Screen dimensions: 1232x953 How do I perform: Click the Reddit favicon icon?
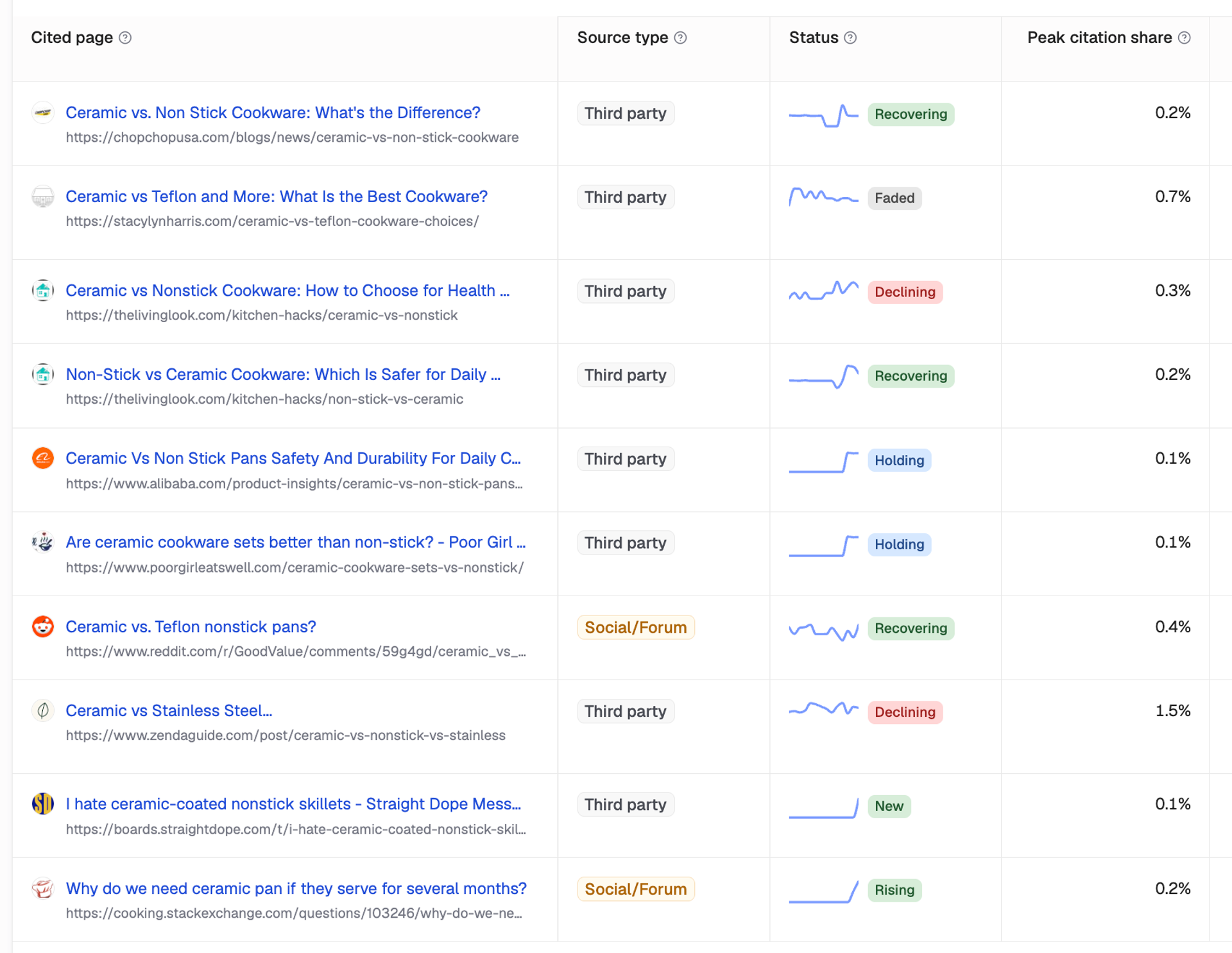[43, 626]
